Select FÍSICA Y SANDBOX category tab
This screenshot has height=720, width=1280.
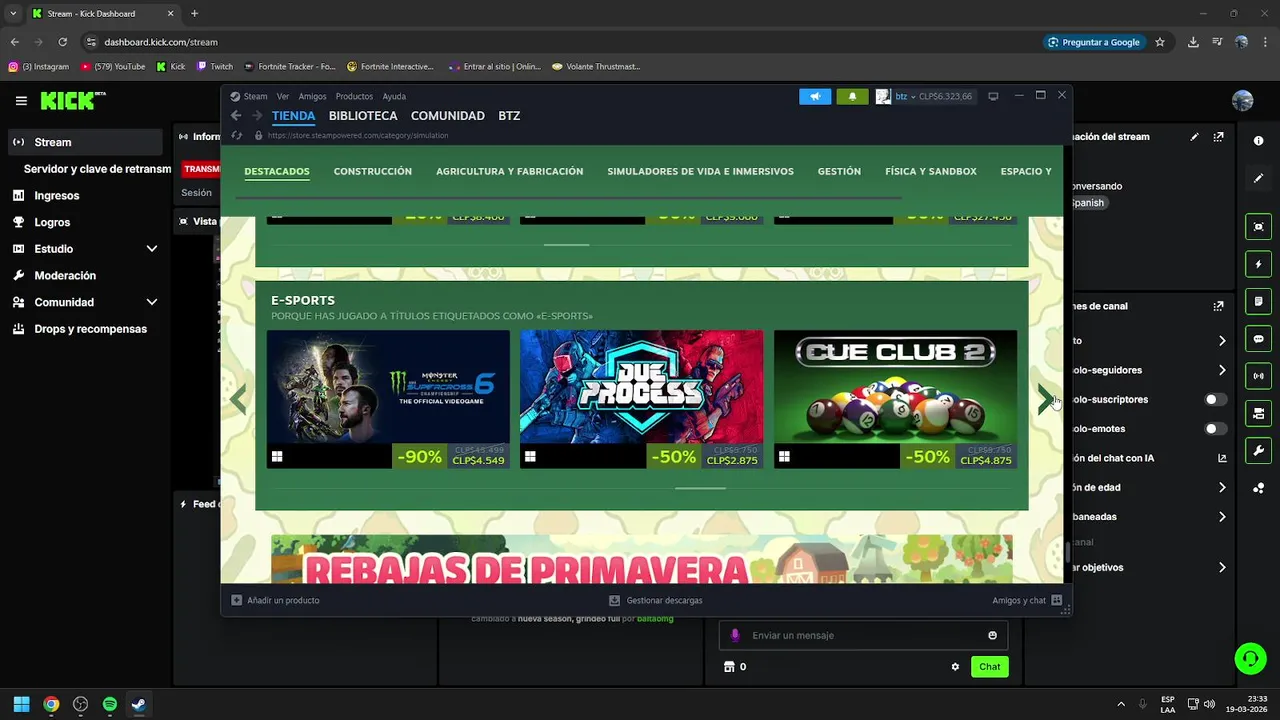click(x=931, y=172)
